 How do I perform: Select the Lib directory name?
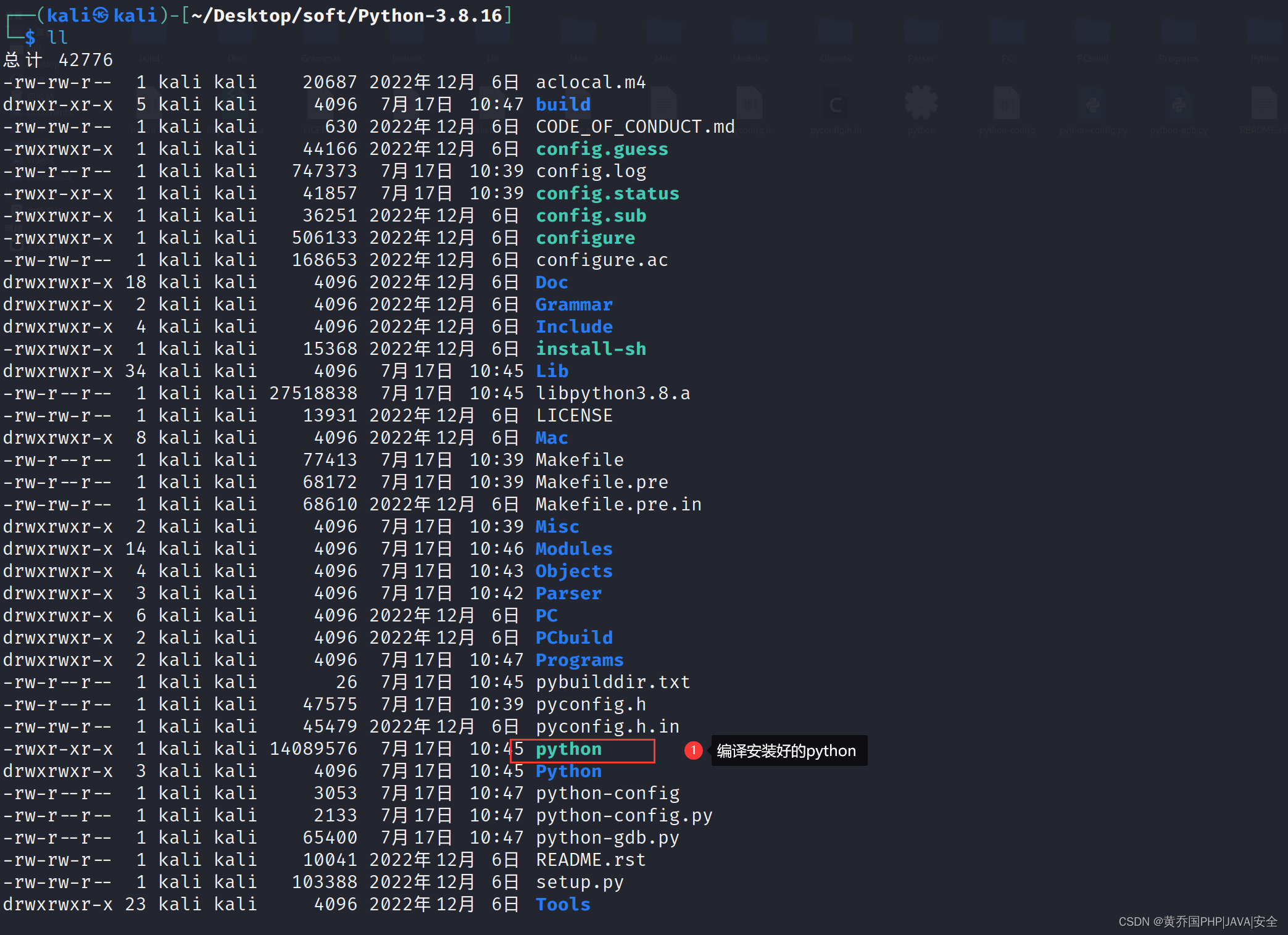(552, 371)
